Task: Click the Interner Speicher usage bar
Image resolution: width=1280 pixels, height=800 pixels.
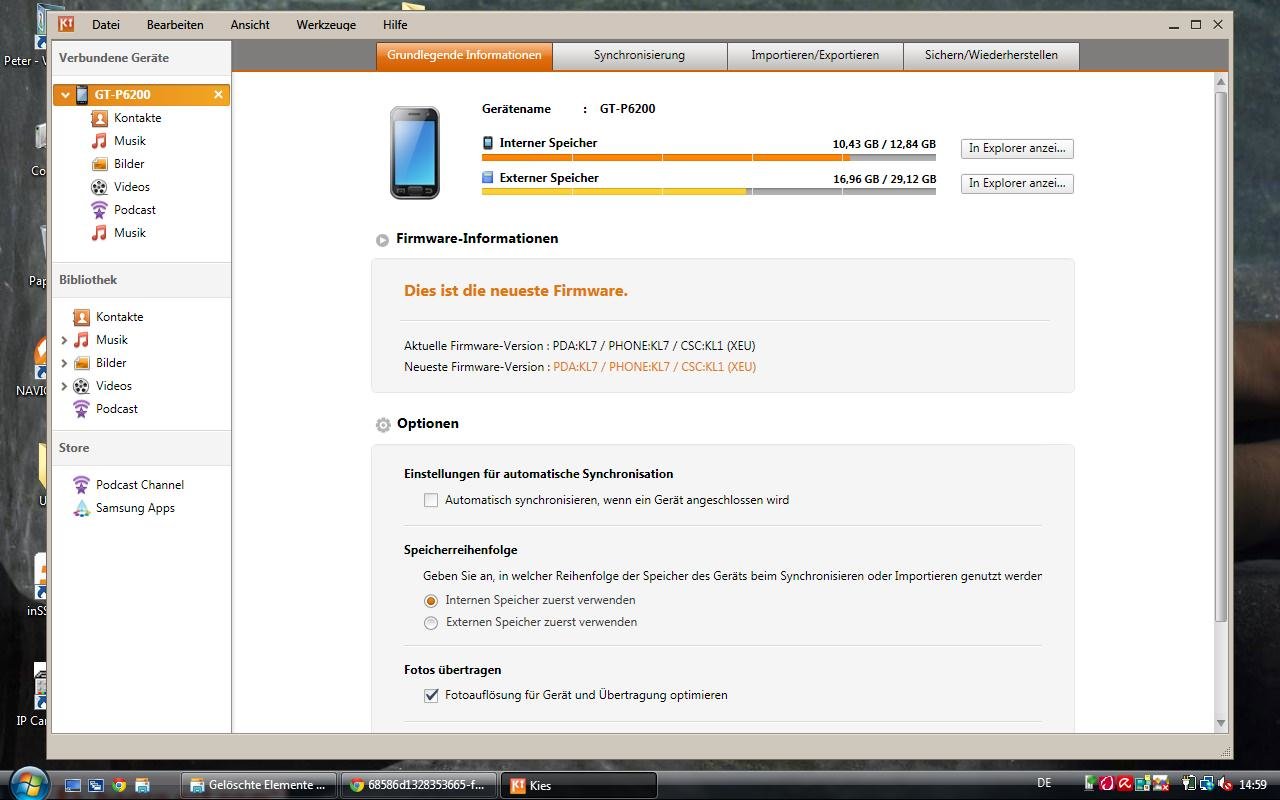Action: point(709,157)
